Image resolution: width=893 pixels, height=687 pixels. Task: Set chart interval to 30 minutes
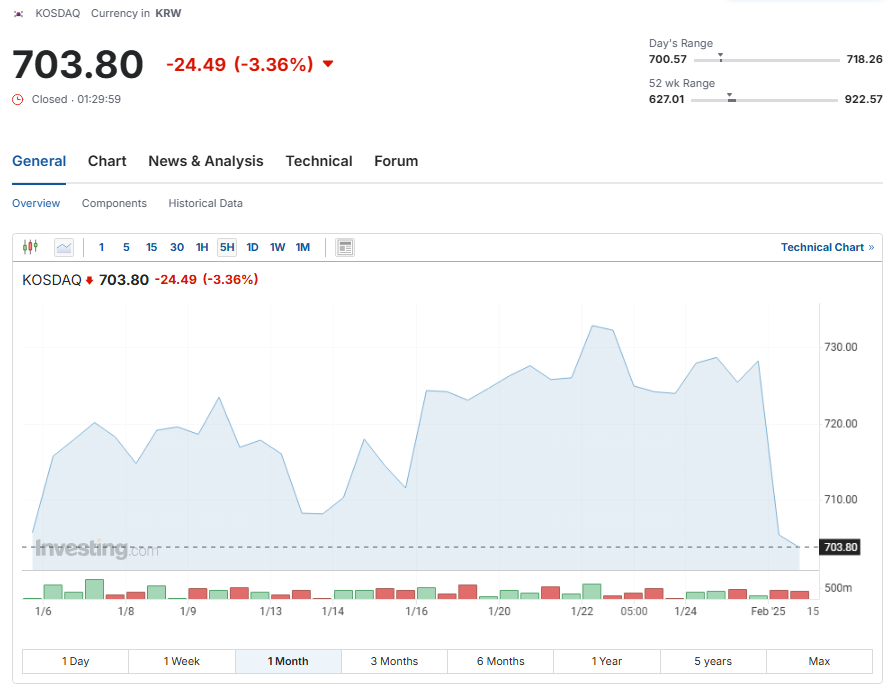pyautogui.click(x=177, y=247)
